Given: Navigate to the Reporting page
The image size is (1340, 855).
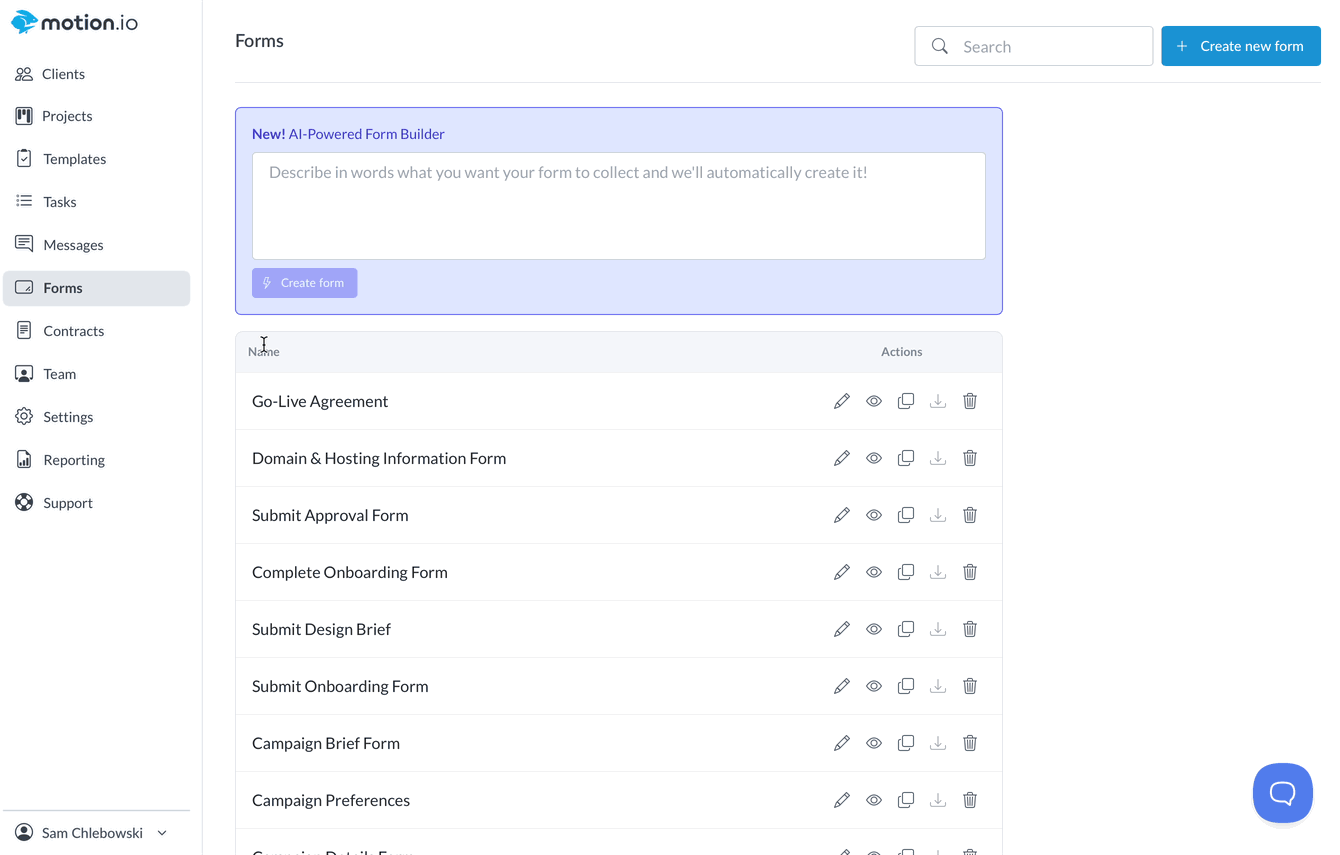Looking at the screenshot, I should point(74,460).
